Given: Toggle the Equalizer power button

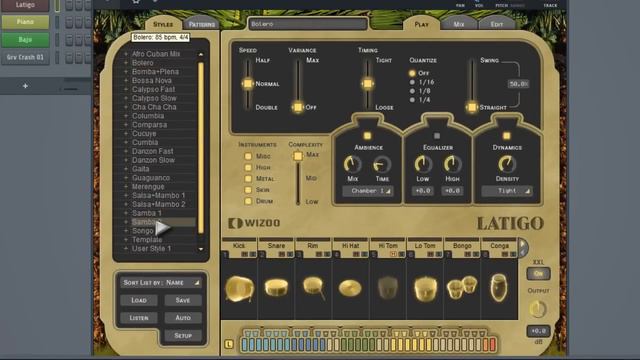Looking at the screenshot, I should pos(437,136).
